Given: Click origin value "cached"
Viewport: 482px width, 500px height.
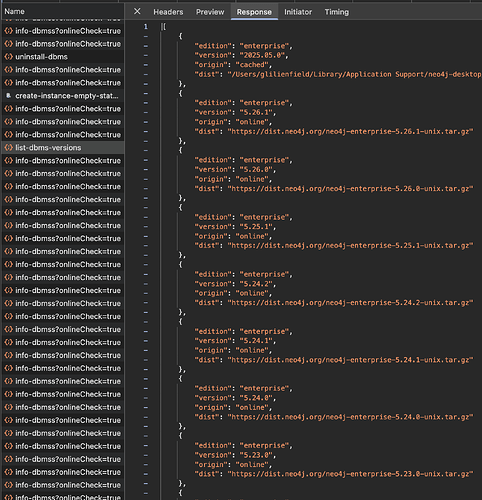Looking at the screenshot, I should (x=252, y=65).
